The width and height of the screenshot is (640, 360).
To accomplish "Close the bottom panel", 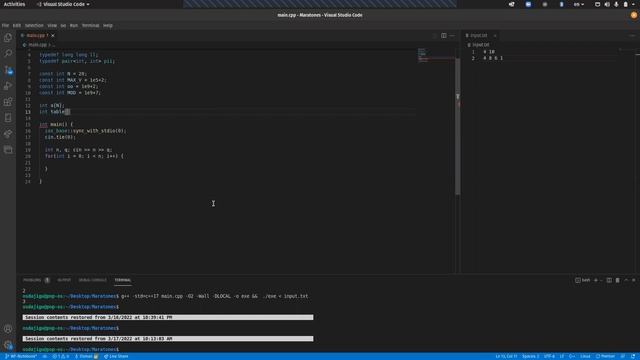I will click(x=634, y=280).
